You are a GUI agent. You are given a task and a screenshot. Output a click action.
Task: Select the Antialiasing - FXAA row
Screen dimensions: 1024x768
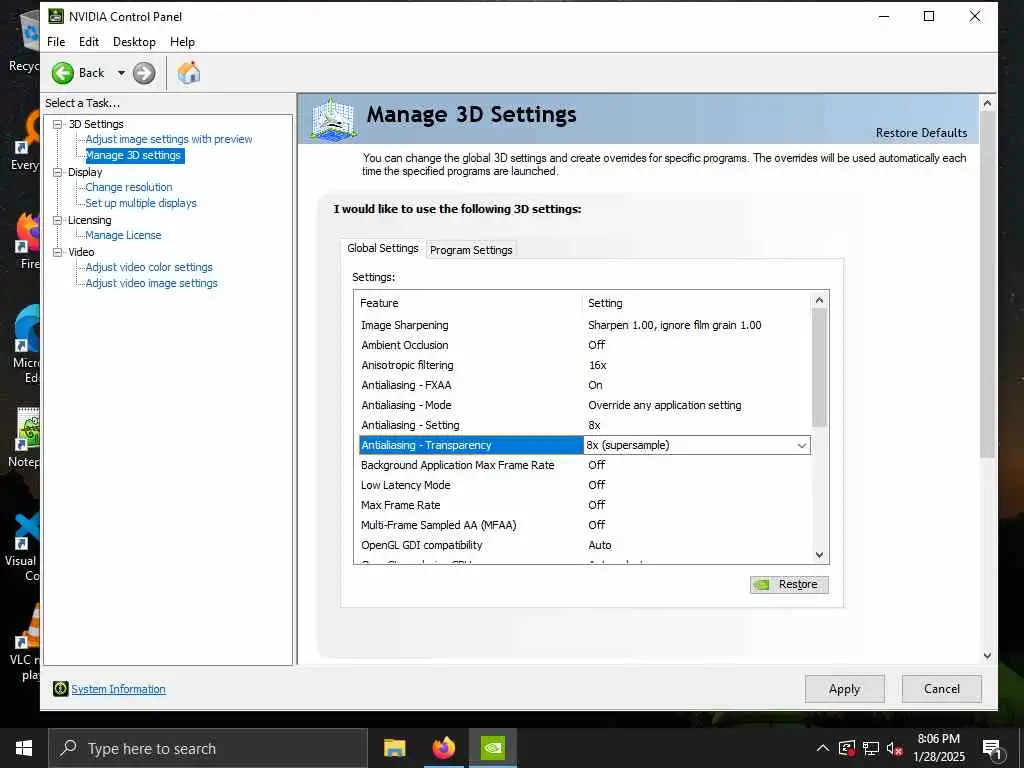(x=585, y=385)
